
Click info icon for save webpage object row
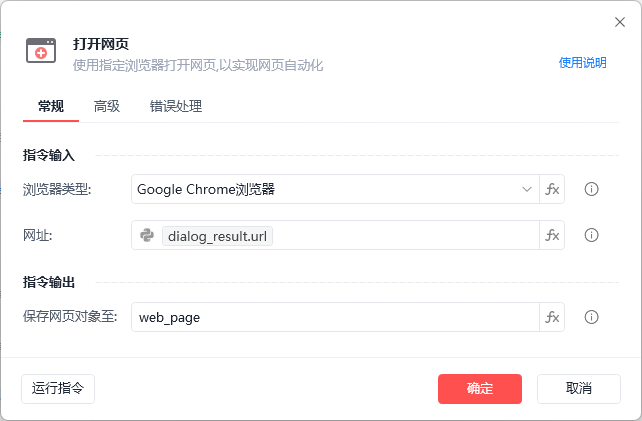point(591,317)
